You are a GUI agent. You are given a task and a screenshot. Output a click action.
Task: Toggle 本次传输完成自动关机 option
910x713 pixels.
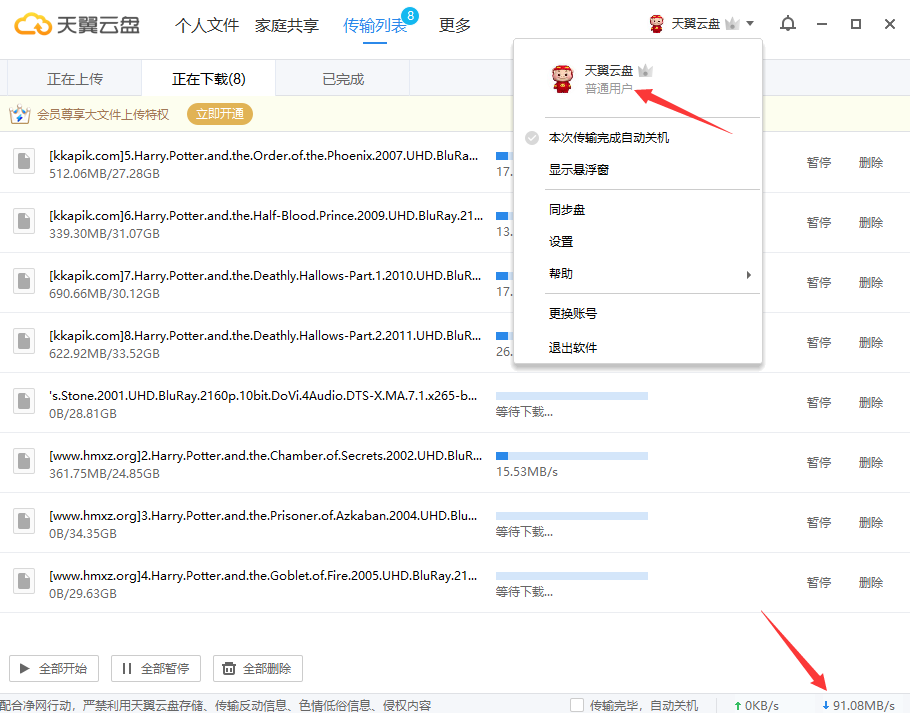(608, 138)
